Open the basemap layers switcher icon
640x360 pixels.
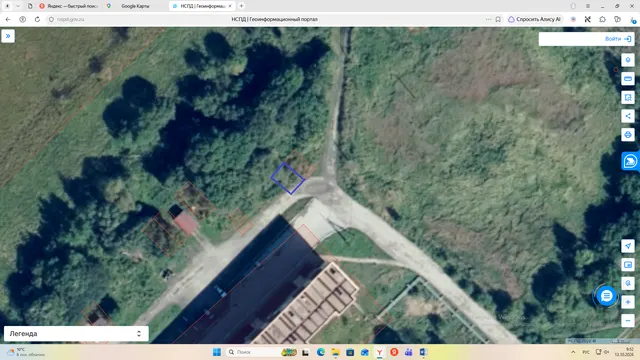pos(628,264)
